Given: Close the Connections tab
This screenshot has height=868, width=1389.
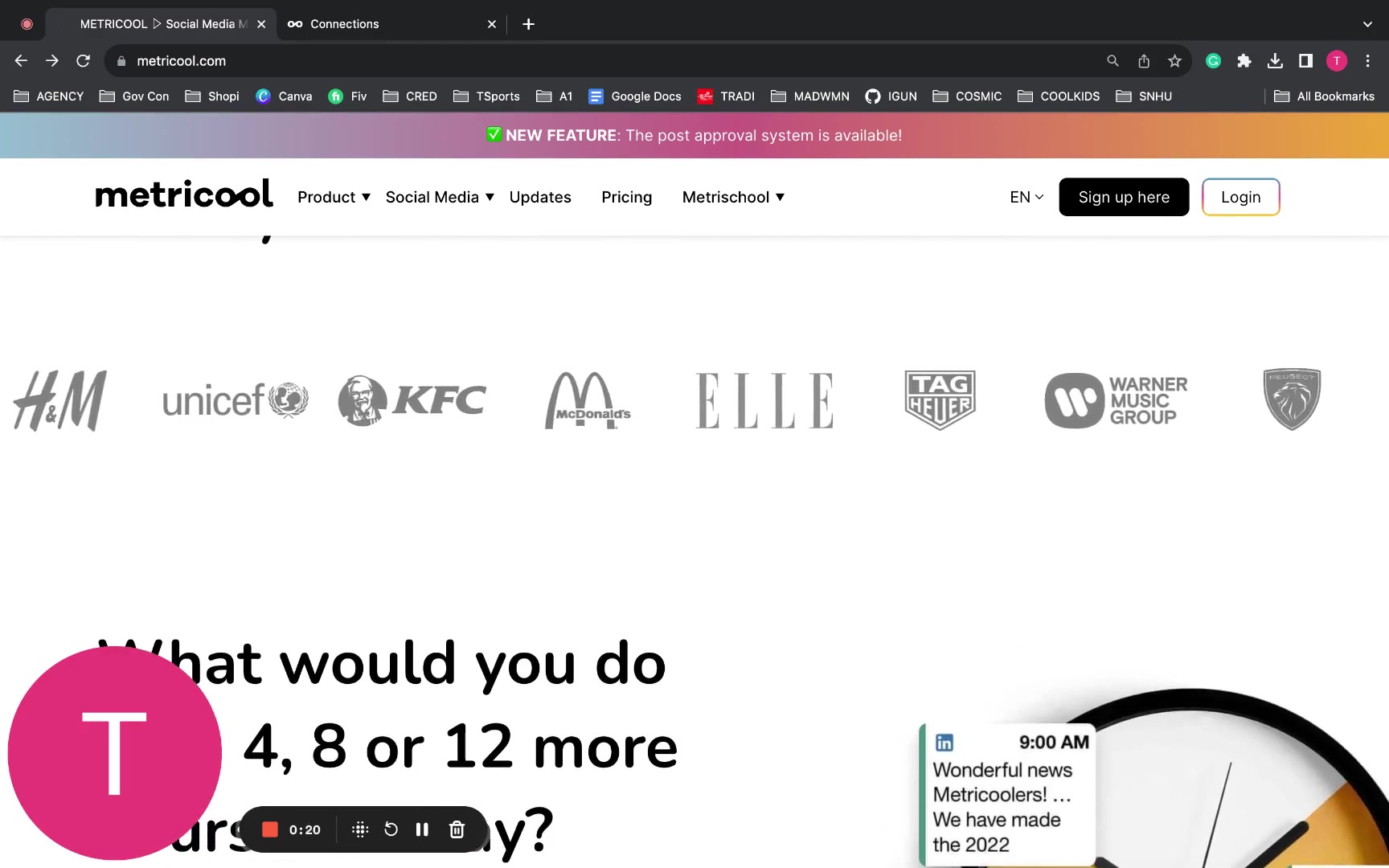Looking at the screenshot, I should click(x=492, y=24).
